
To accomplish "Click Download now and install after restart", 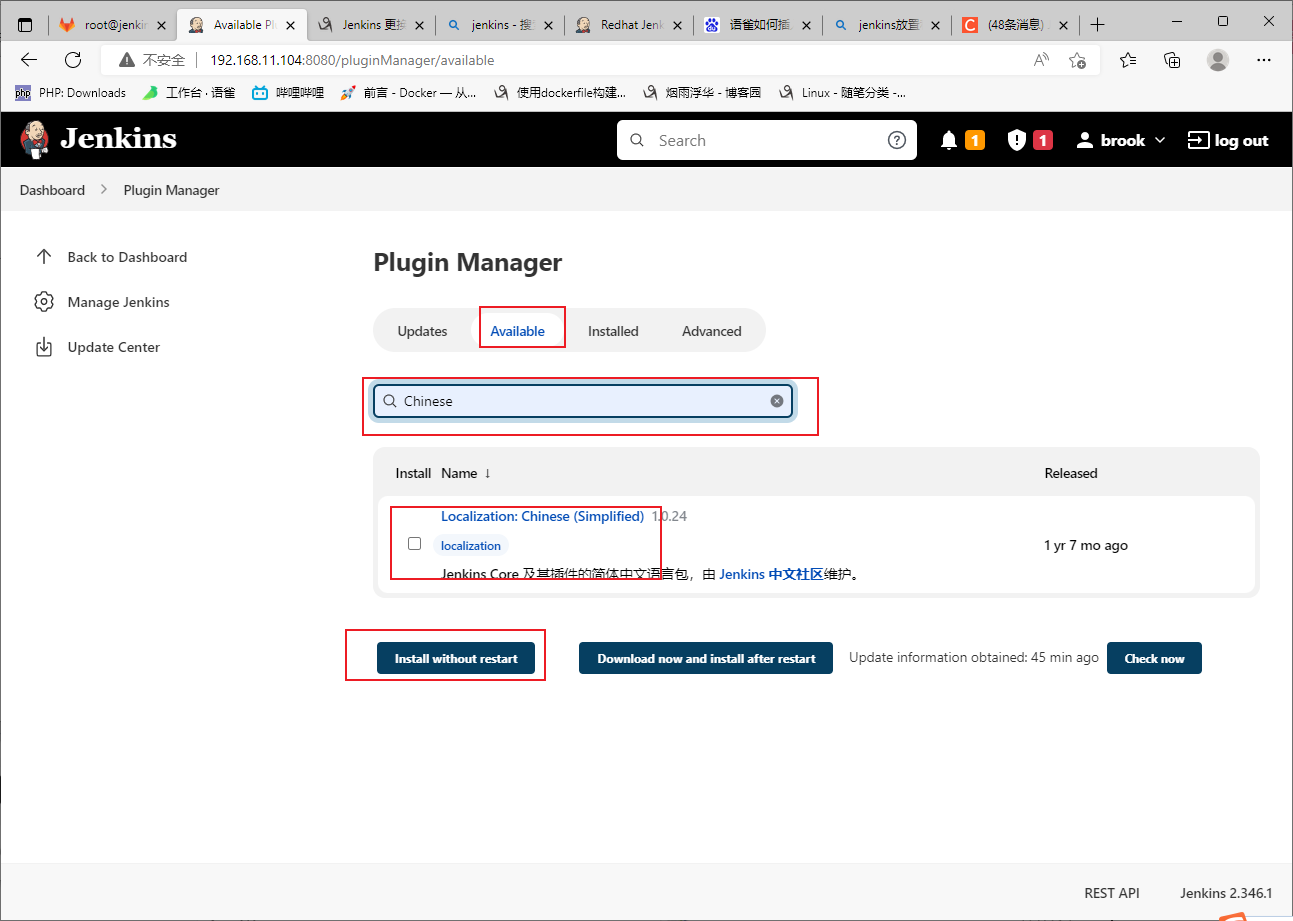I will coord(706,658).
